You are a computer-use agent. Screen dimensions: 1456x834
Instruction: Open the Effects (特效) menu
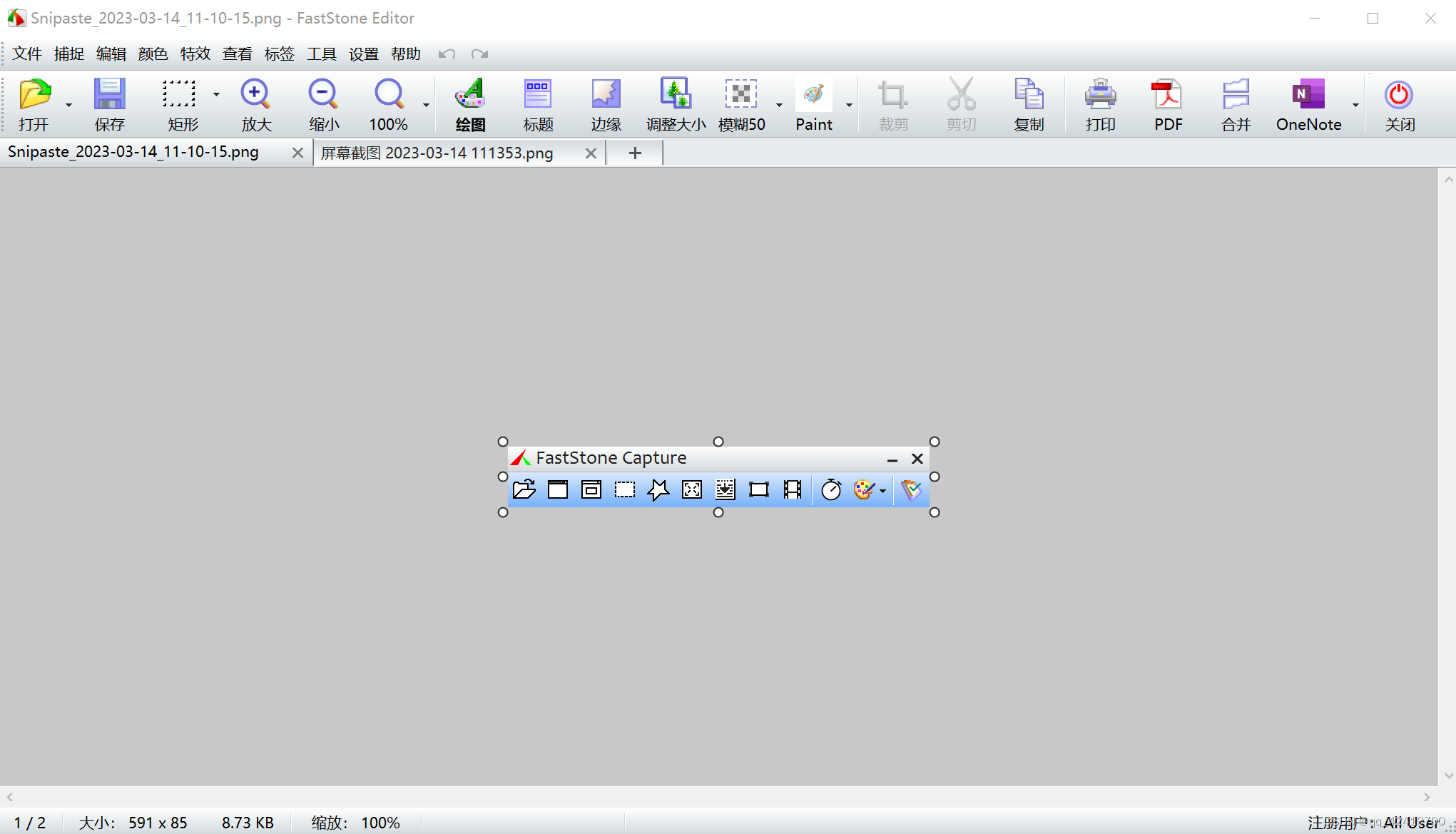[195, 54]
